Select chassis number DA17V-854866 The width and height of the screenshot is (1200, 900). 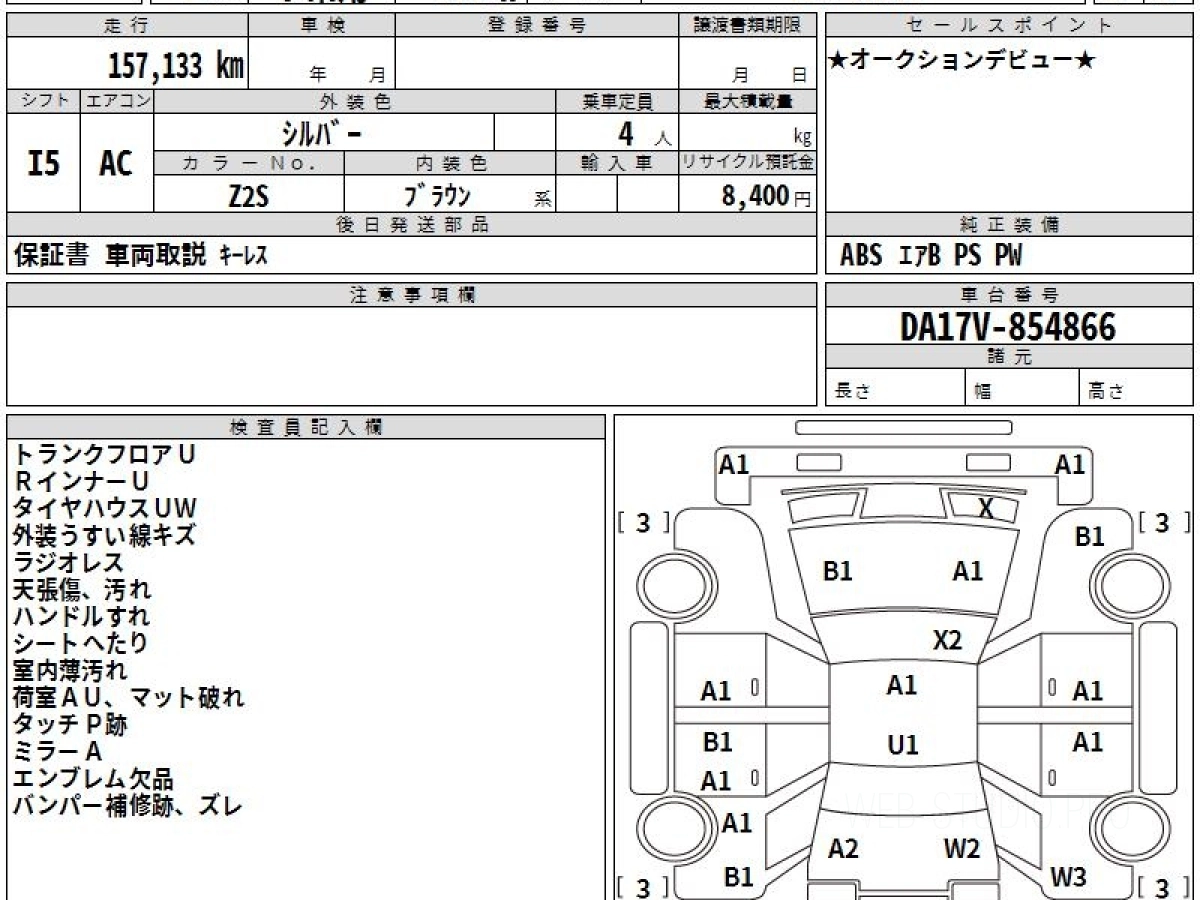1008,326
